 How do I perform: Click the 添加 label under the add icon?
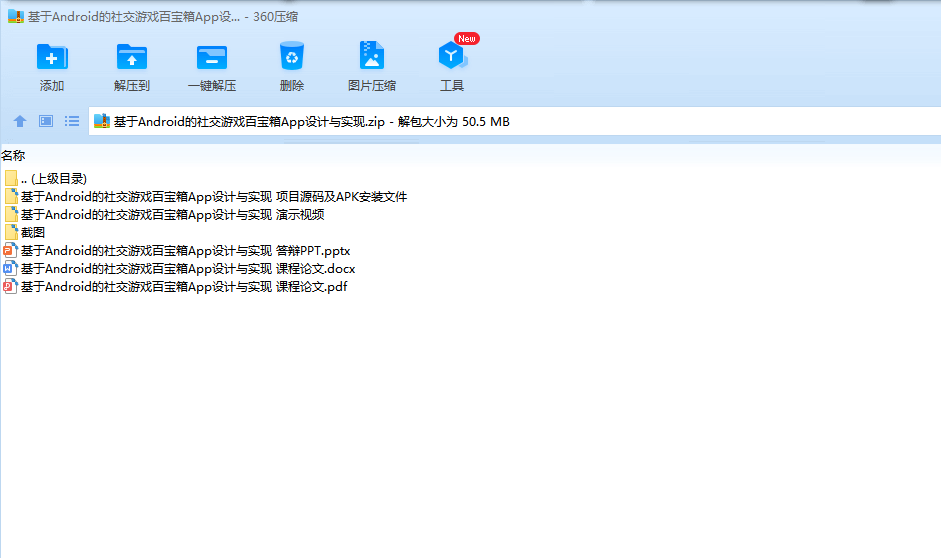52,86
